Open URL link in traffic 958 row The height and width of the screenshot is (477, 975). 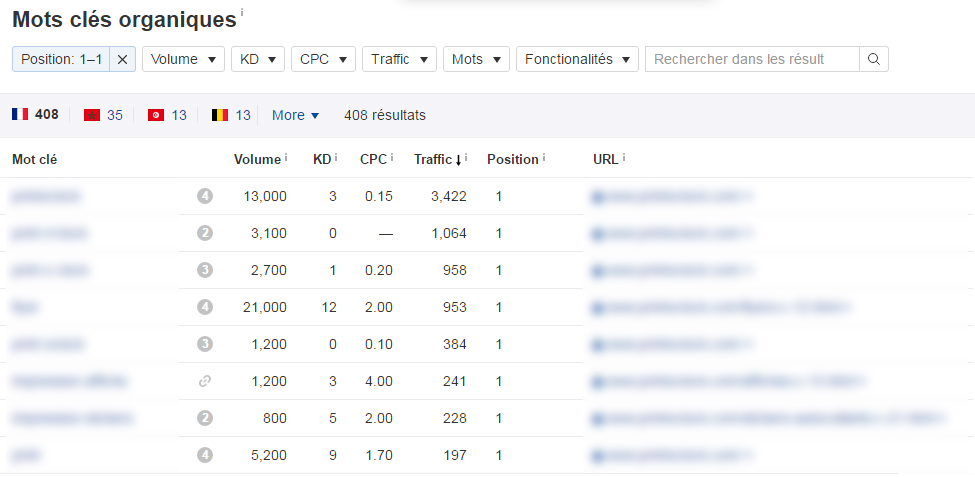[673, 271]
